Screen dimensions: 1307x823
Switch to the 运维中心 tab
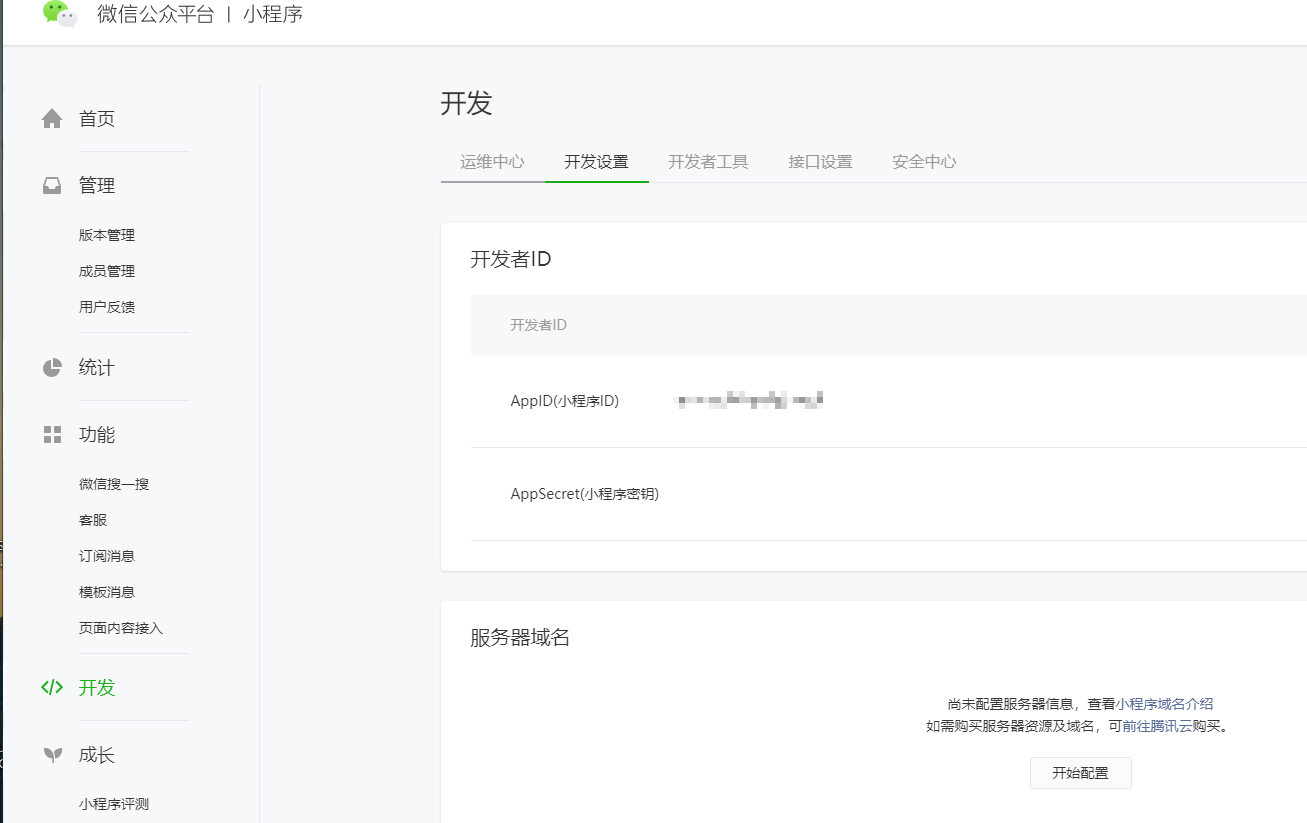(x=492, y=162)
